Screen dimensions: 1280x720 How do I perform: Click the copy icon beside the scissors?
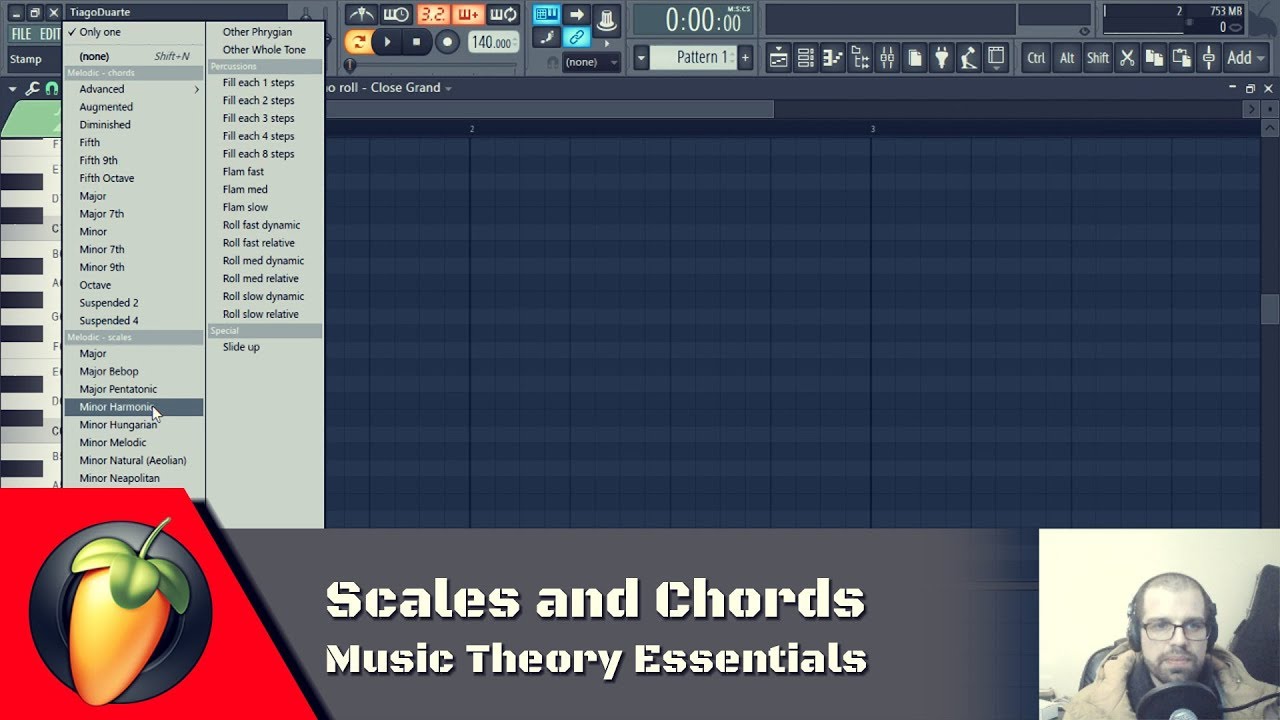click(1154, 58)
